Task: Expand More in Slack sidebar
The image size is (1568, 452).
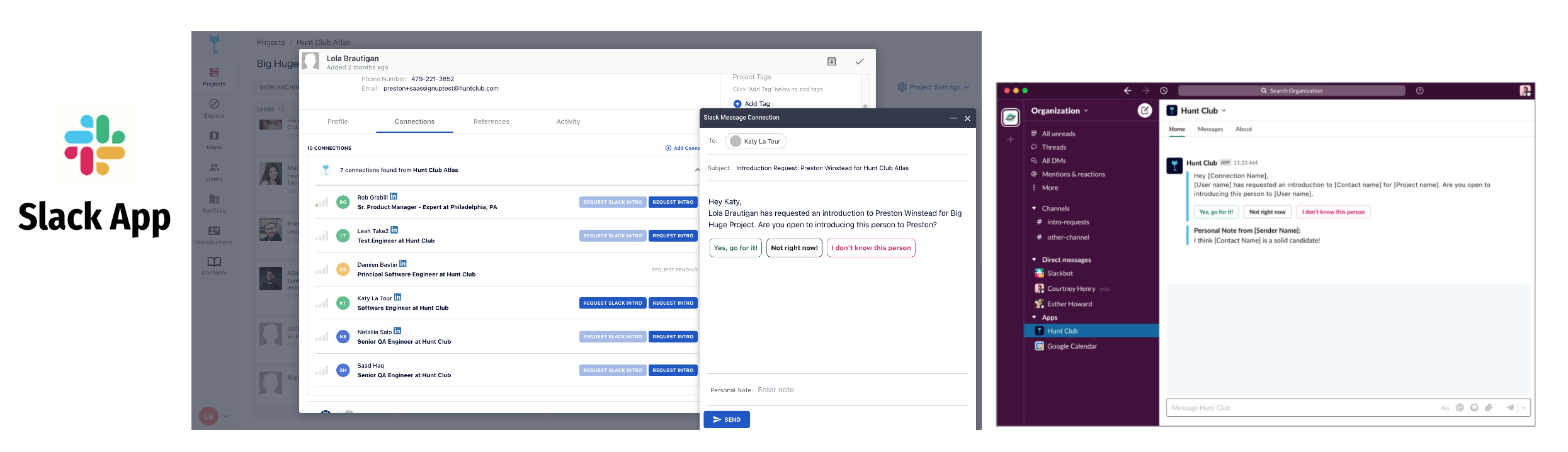Action: click(x=1045, y=188)
